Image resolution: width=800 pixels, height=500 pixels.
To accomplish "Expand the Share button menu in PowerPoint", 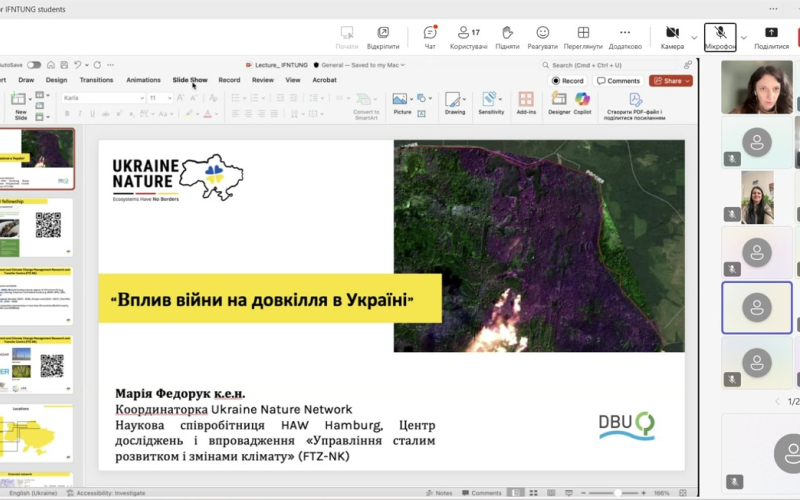I will click(688, 81).
